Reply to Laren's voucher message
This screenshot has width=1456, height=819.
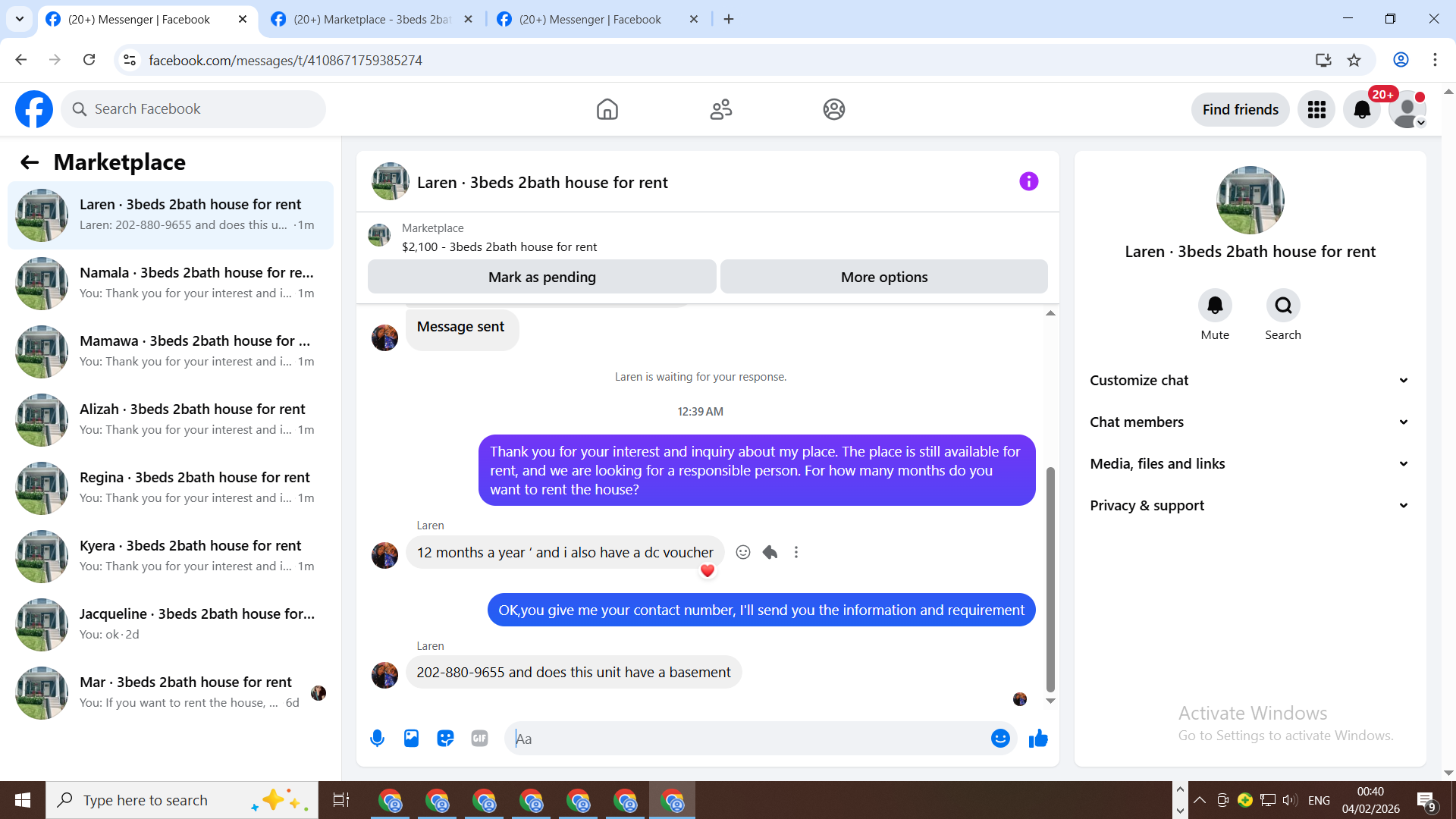[x=770, y=552]
